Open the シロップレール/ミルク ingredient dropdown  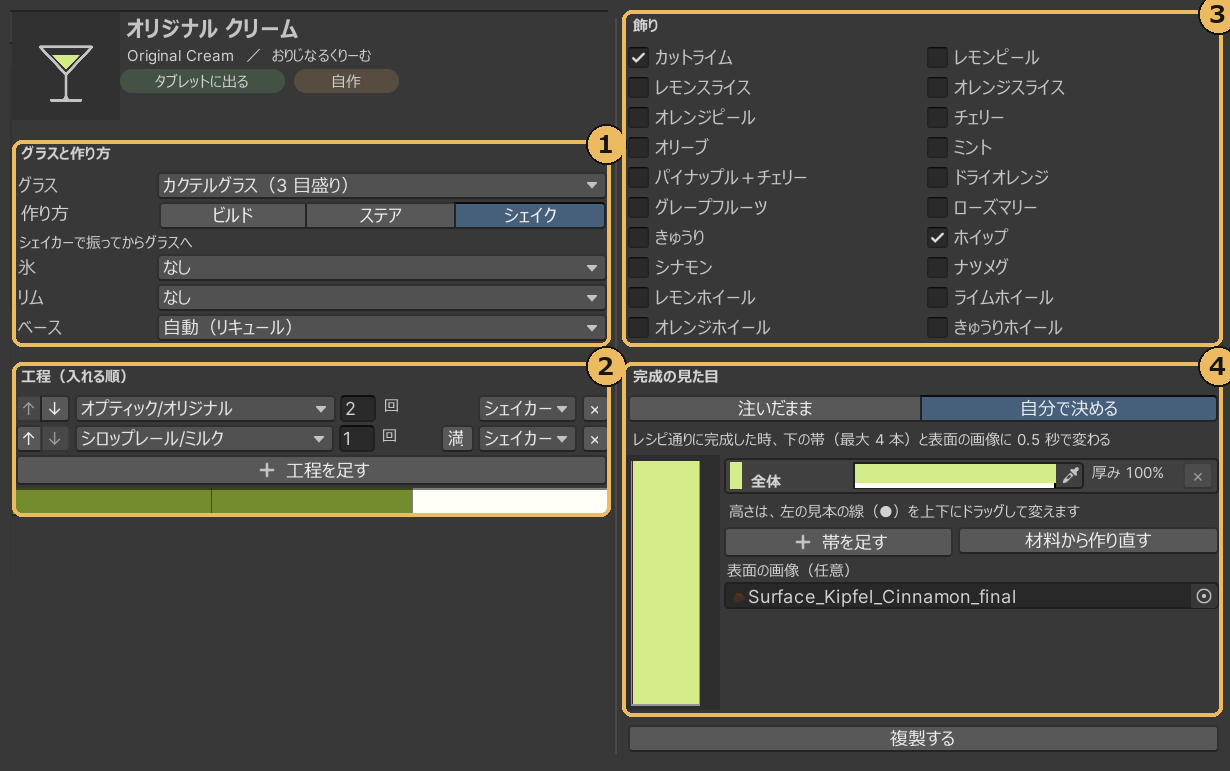coord(204,439)
